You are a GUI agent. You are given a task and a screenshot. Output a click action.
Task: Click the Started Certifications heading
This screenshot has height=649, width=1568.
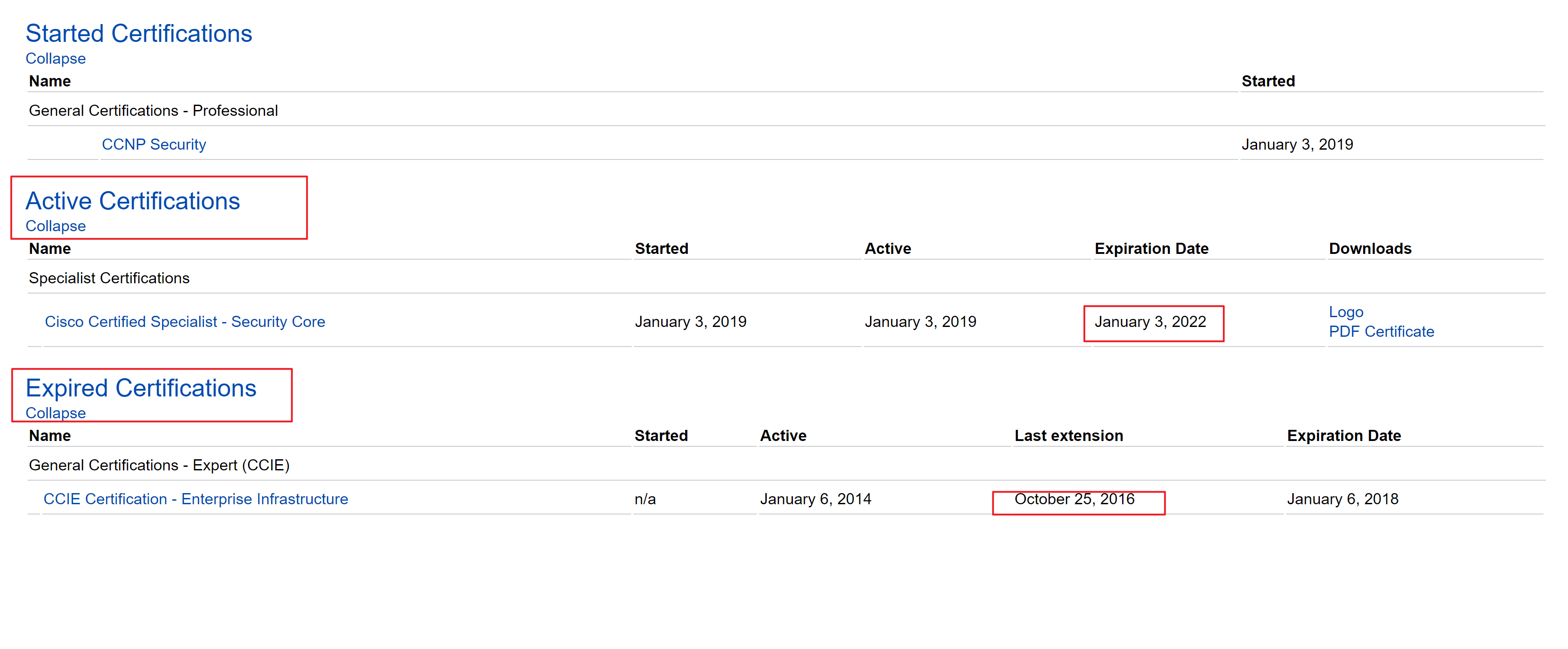[x=139, y=33]
